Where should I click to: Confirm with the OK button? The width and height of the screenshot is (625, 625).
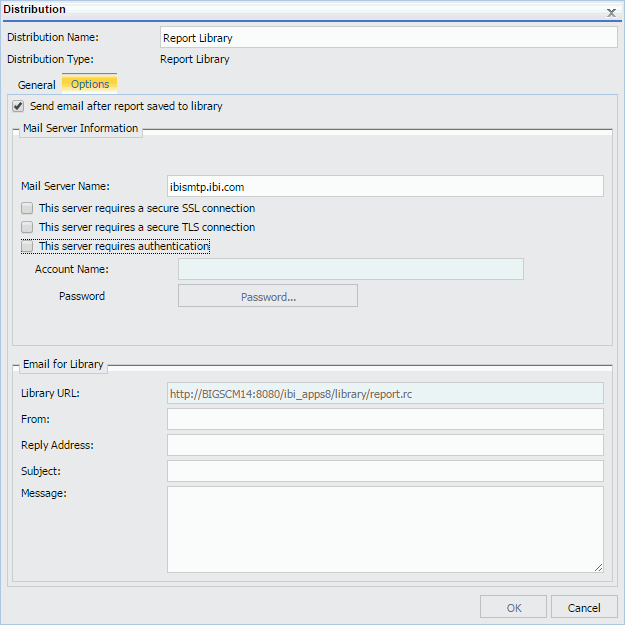[x=513, y=607]
